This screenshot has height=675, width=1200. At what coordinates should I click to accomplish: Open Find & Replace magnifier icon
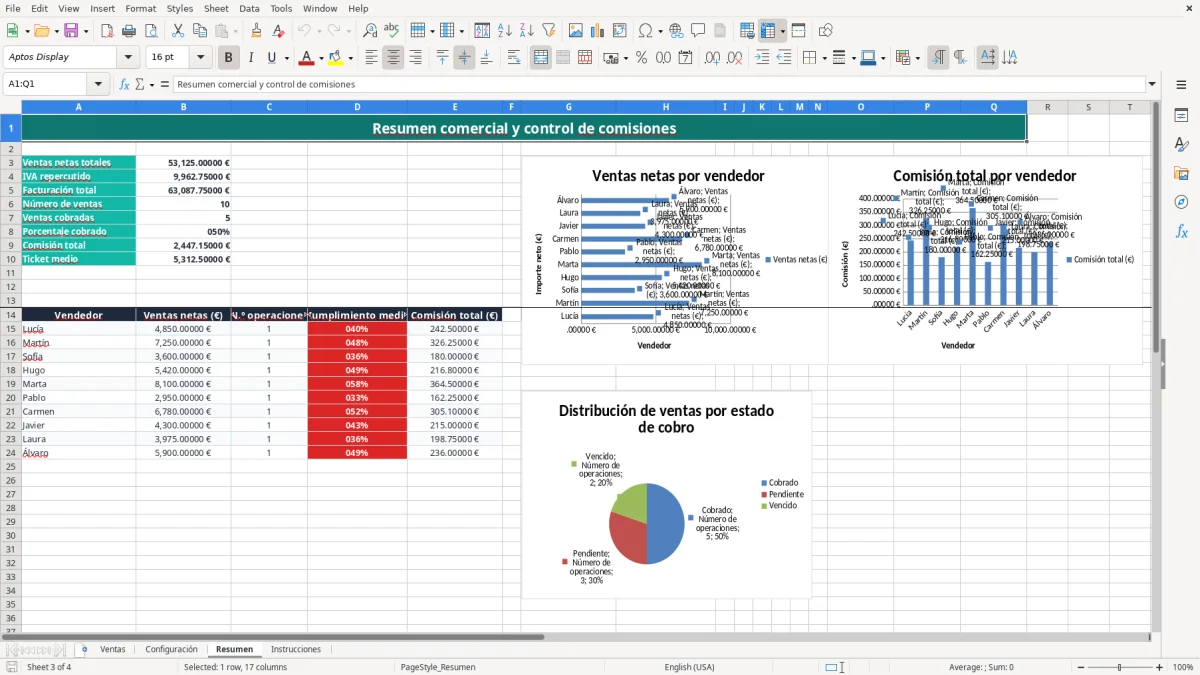pyautogui.click(x=370, y=31)
